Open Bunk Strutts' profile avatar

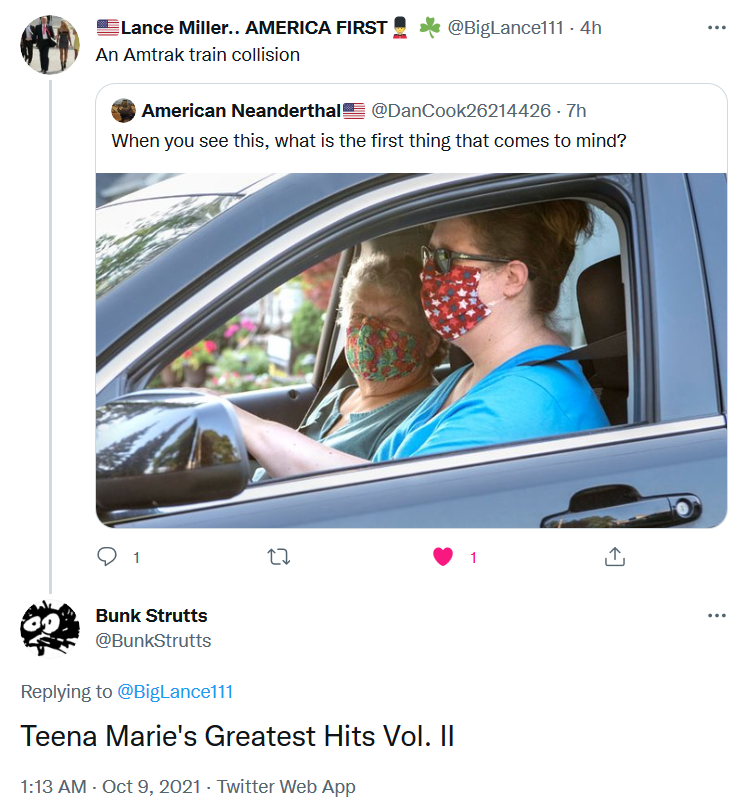coord(50,628)
